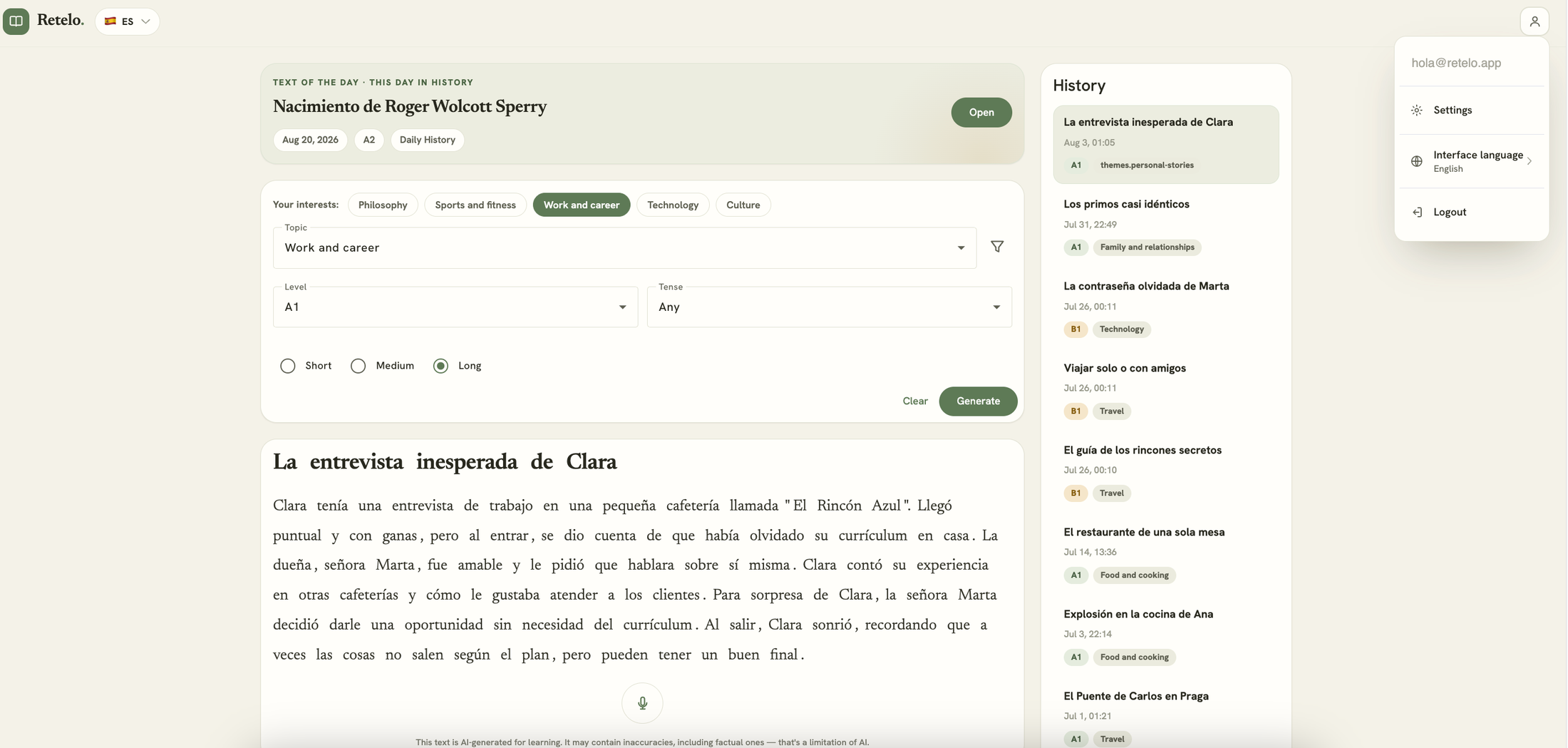
Task: Click the Retelo book logo icon
Action: (x=16, y=21)
